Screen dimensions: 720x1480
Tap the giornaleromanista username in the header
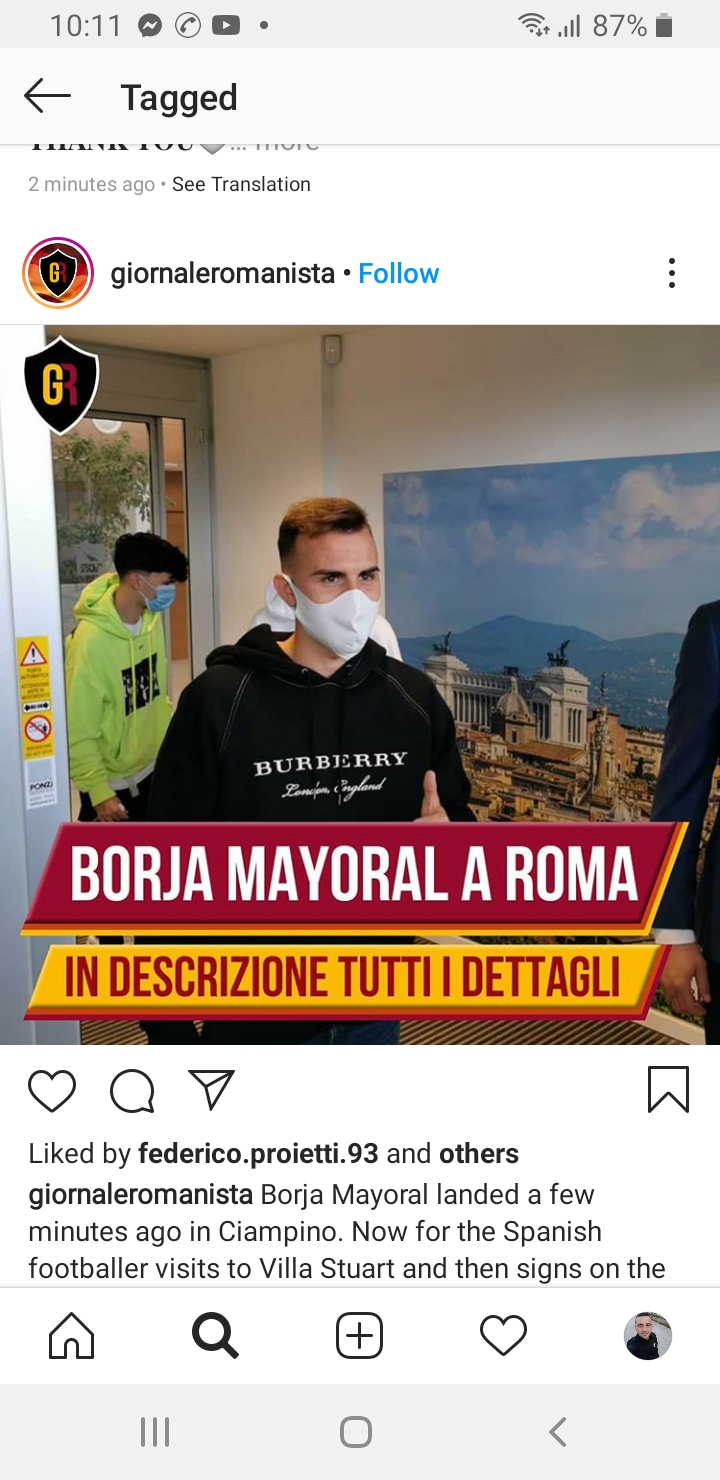point(222,273)
